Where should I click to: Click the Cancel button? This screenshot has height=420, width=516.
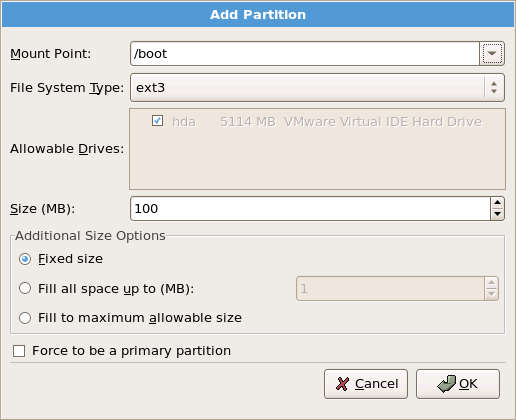[x=366, y=384]
